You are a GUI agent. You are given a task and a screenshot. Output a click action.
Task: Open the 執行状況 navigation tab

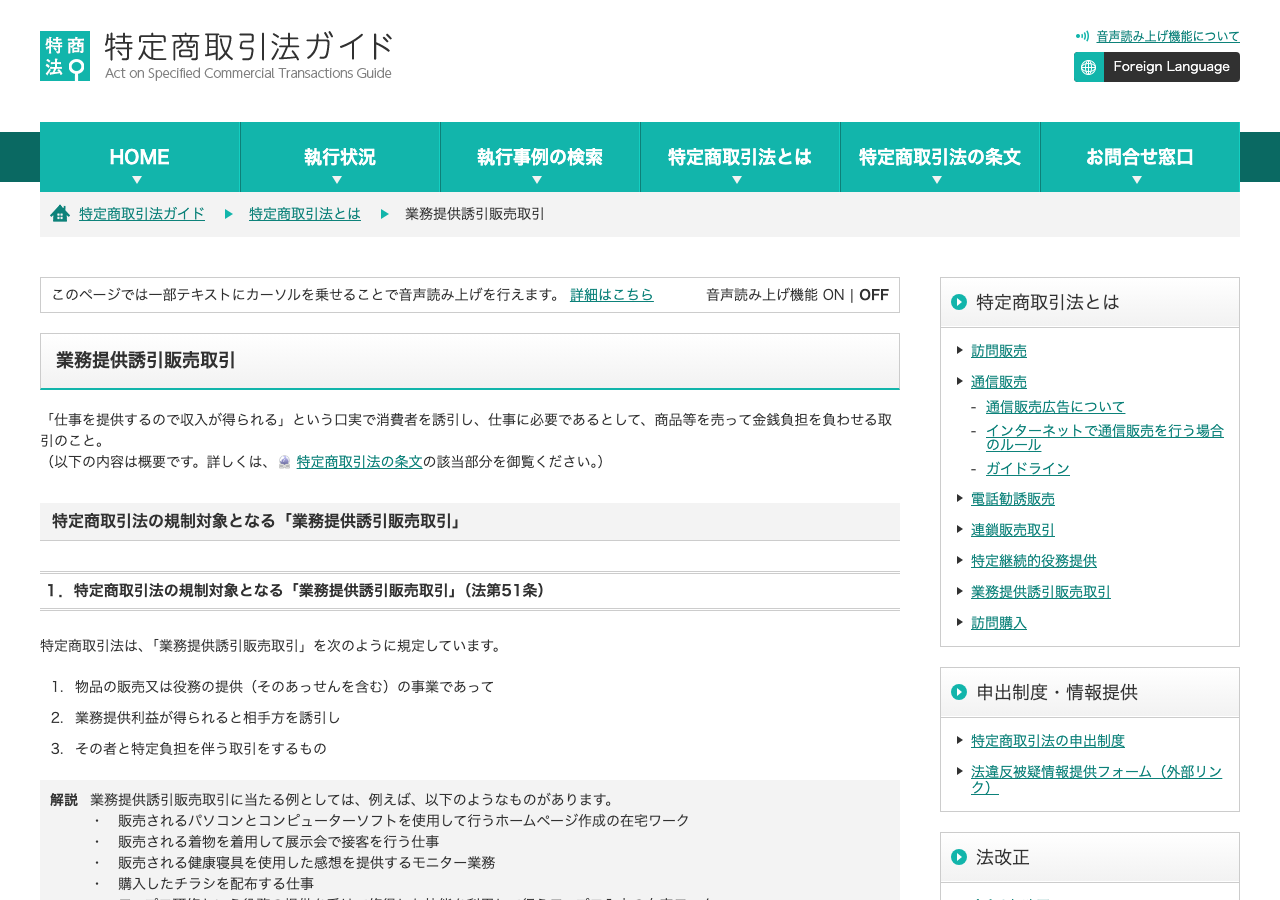340,157
